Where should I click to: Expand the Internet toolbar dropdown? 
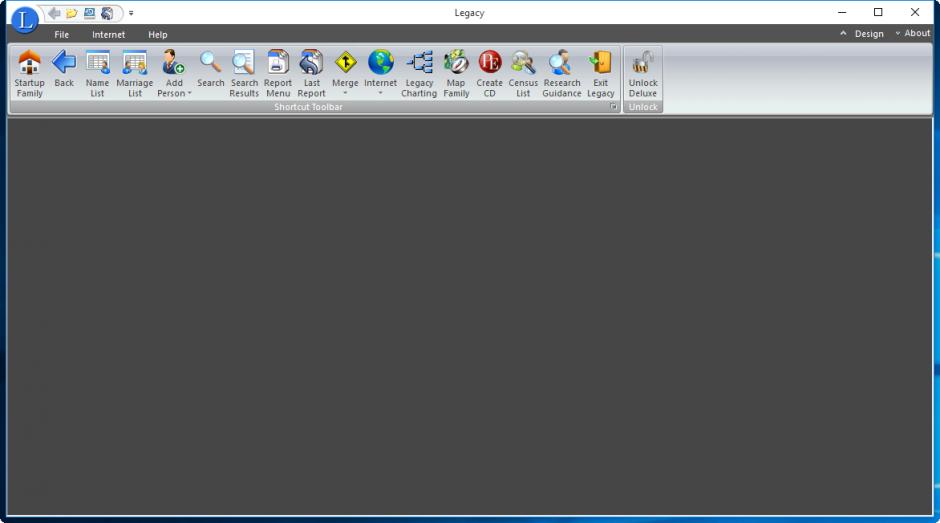coord(380,92)
